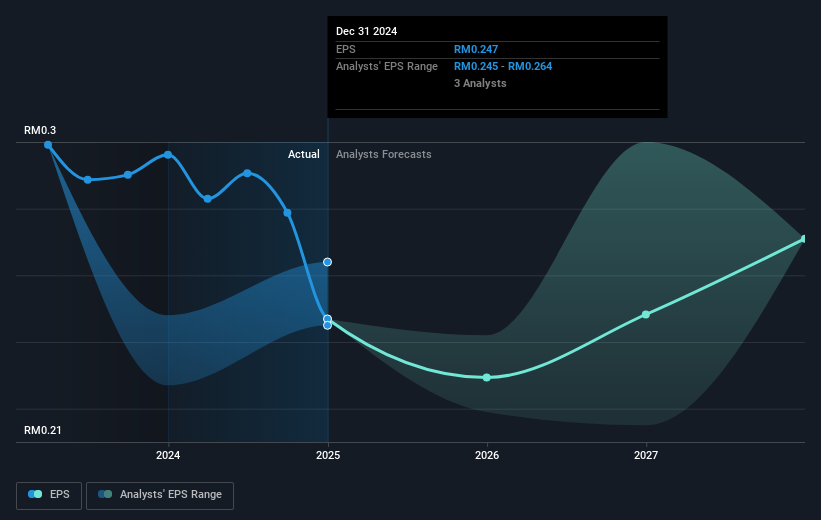Toggle the EPS series in the legend
This screenshot has height=520, width=821.
click(51, 495)
